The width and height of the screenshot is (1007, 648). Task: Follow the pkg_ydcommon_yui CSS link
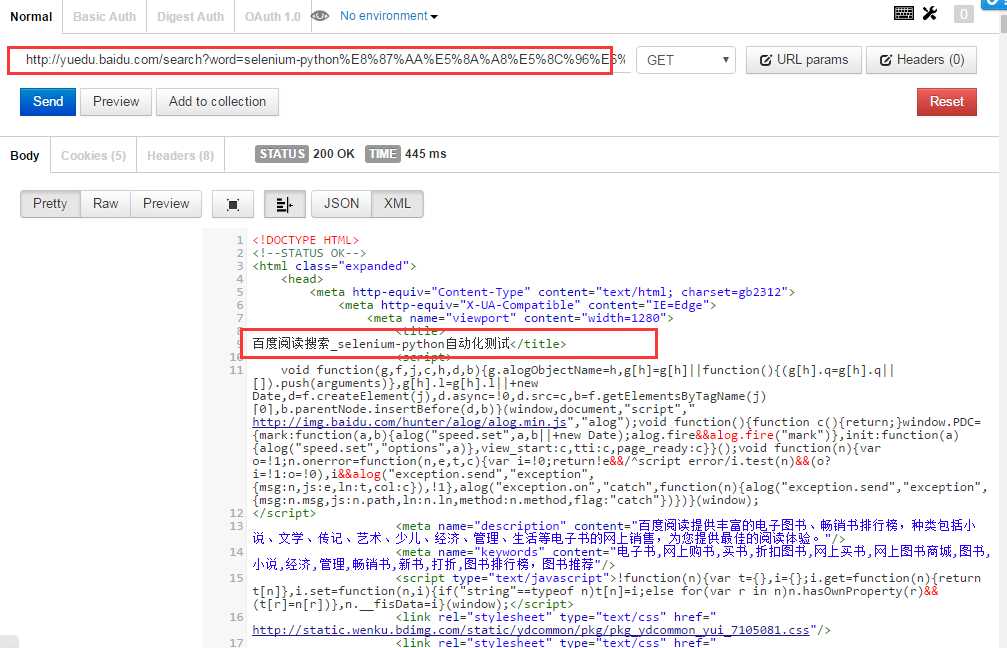[x=530, y=630]
